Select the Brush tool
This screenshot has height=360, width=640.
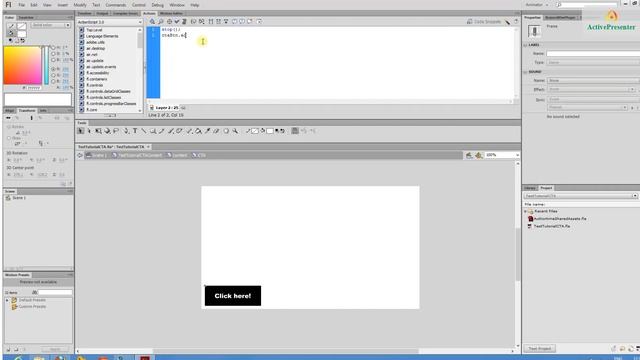coord(171,131)
